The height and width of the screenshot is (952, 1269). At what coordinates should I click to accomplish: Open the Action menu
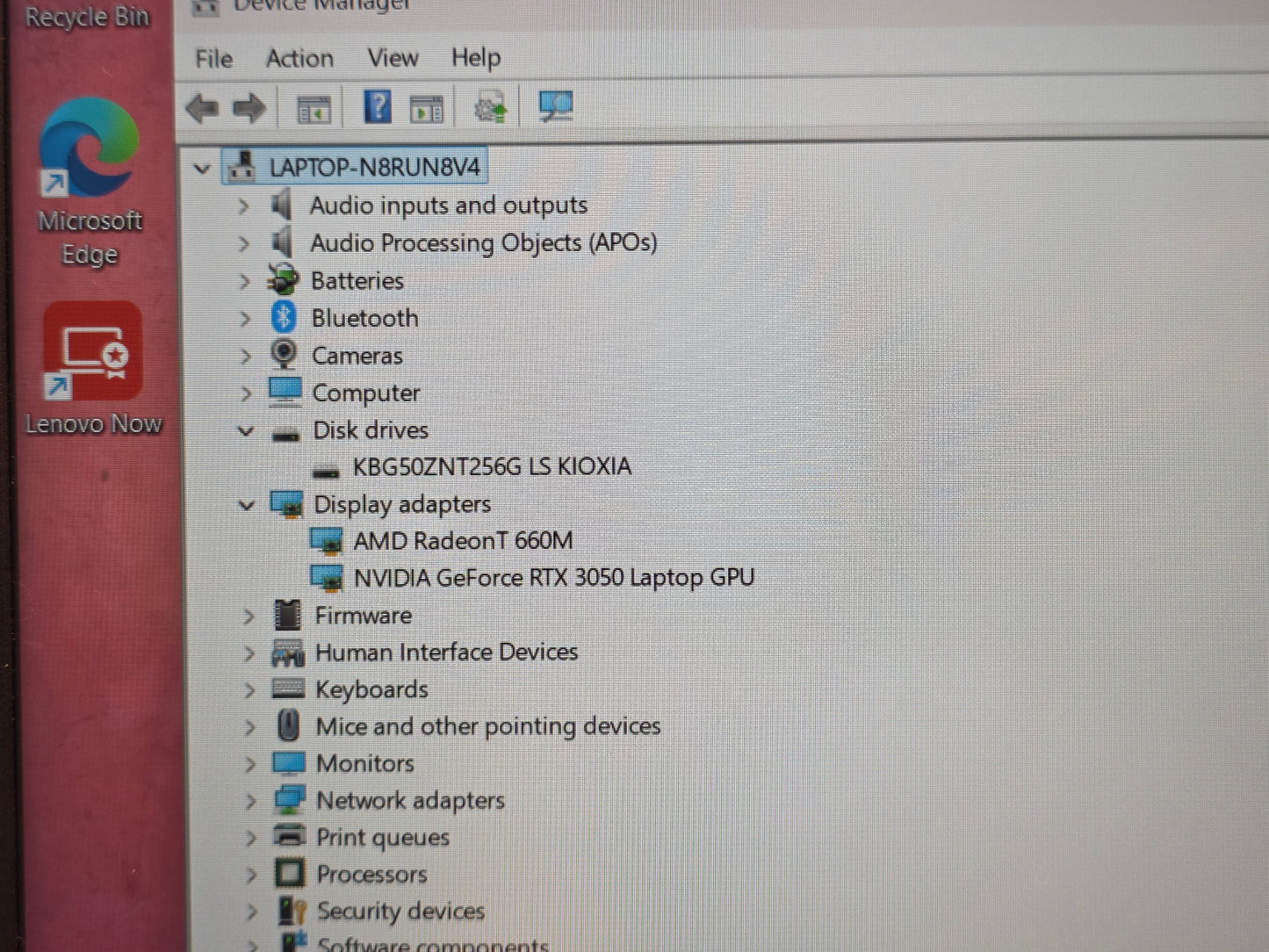coord(299,59)
